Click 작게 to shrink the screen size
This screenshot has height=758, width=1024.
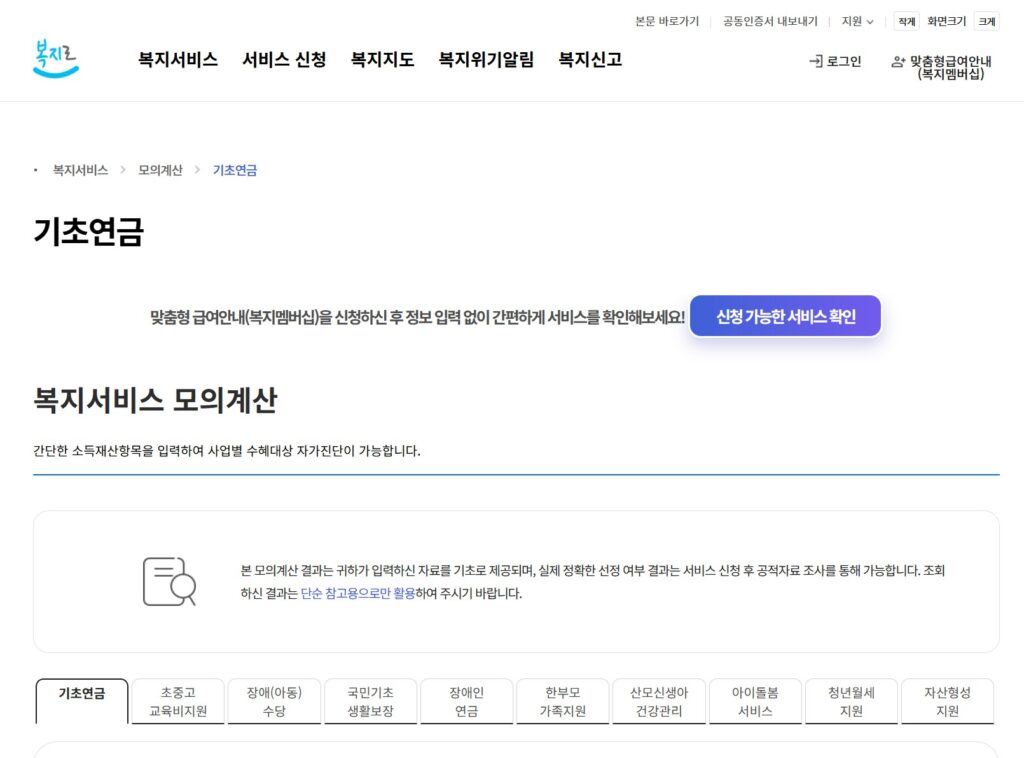click(904, 21)
